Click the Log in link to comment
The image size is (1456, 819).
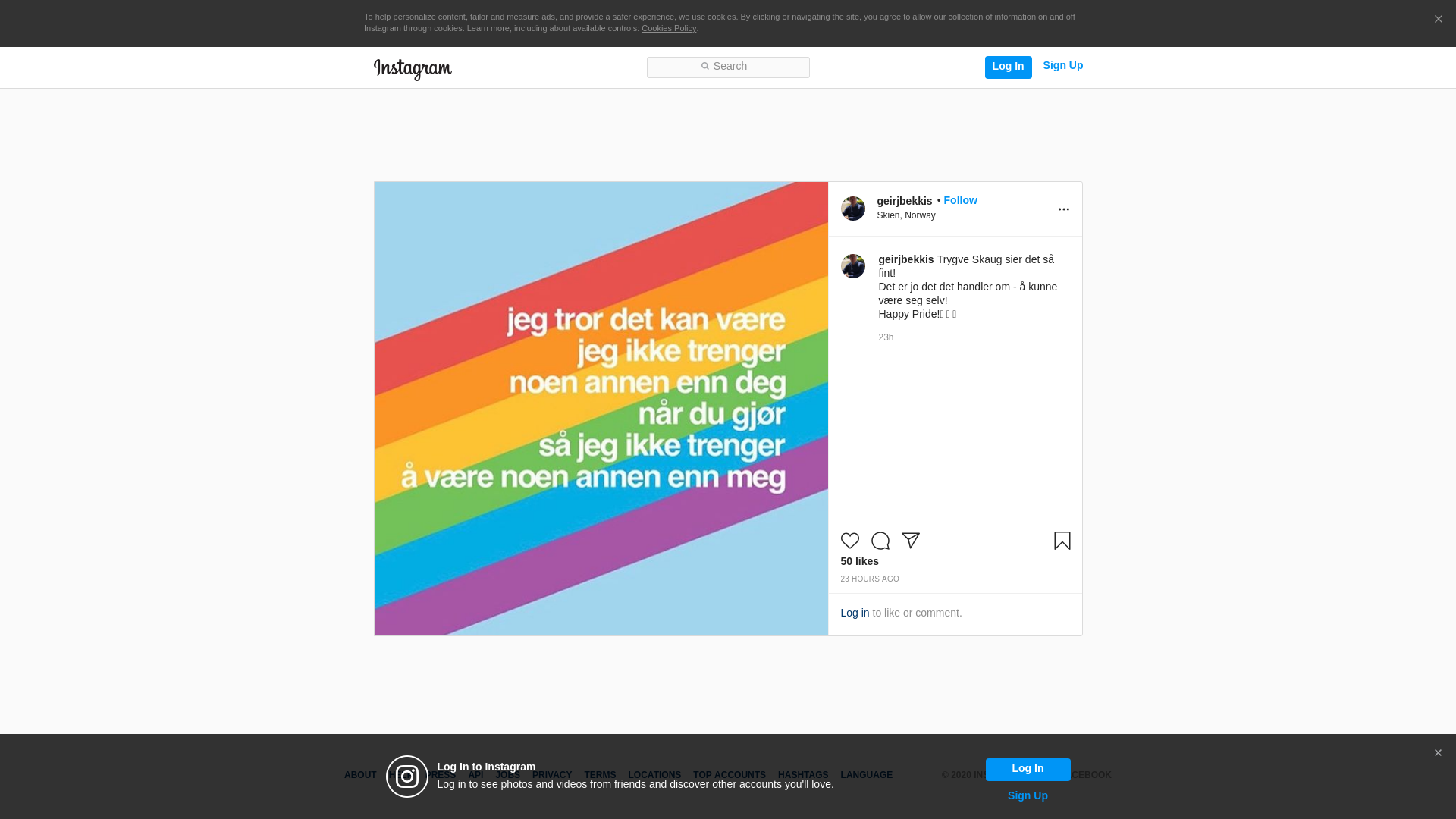[855, 613]
